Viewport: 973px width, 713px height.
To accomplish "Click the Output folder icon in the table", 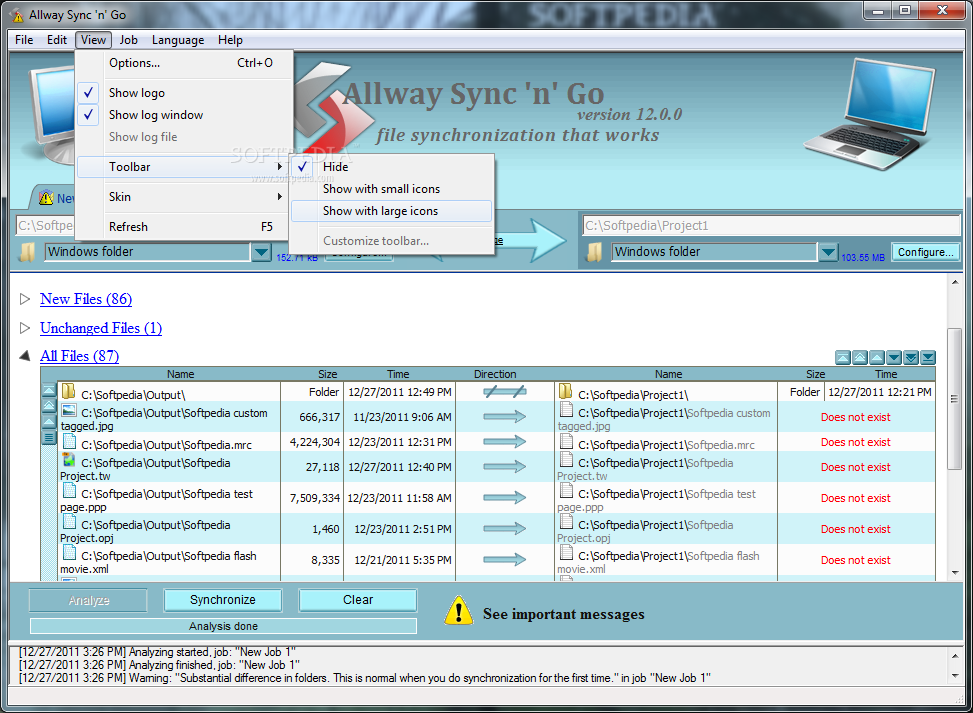I will (68, 391).
